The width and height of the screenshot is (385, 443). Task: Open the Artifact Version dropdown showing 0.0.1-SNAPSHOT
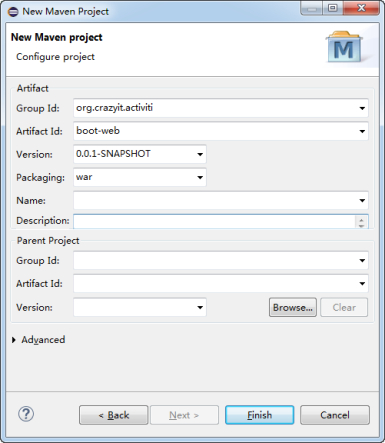[x=200, y=154]
